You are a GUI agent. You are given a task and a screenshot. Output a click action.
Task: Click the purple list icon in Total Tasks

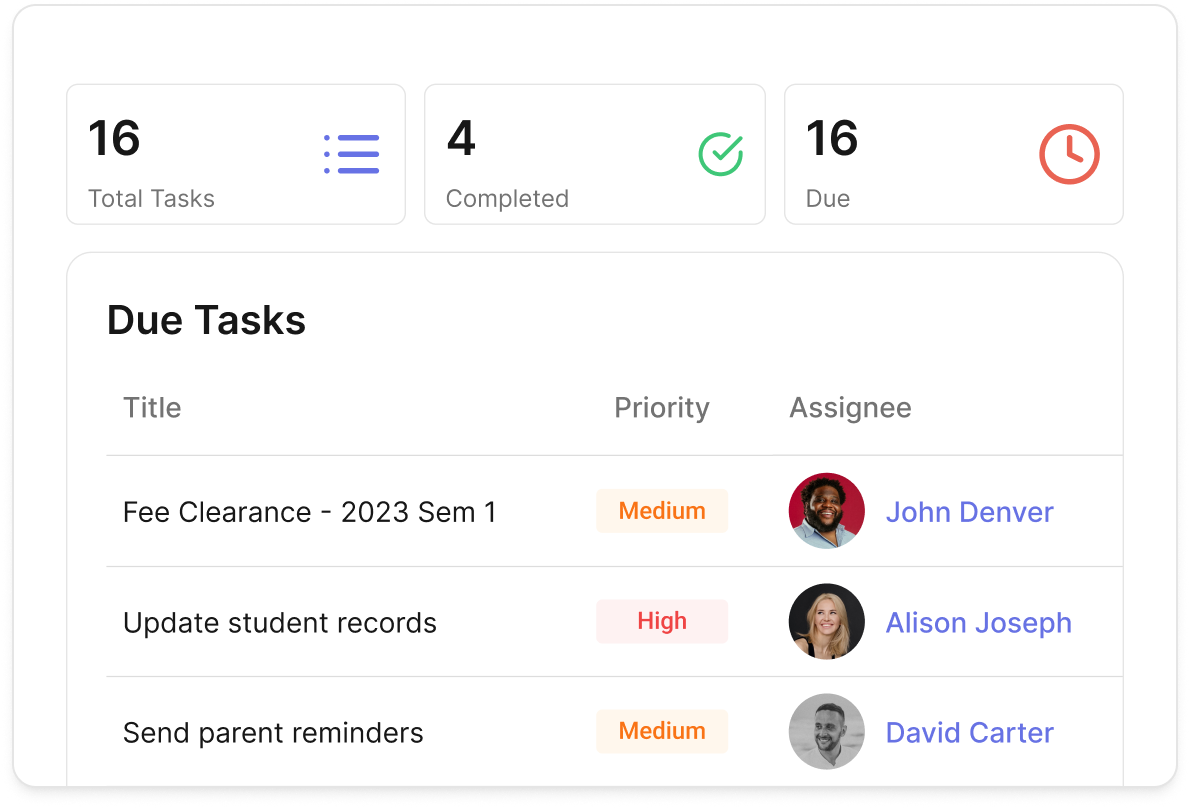pos(351,154)
